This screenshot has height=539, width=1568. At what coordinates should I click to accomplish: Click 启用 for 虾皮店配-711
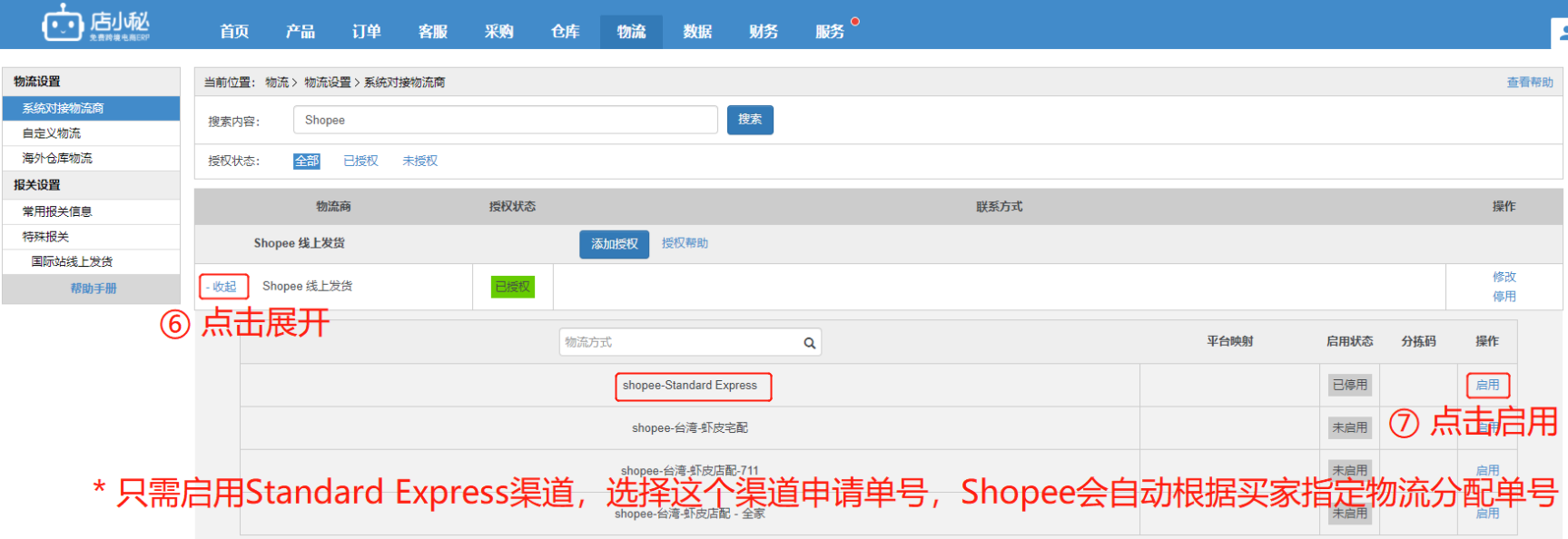[1487, 470]
